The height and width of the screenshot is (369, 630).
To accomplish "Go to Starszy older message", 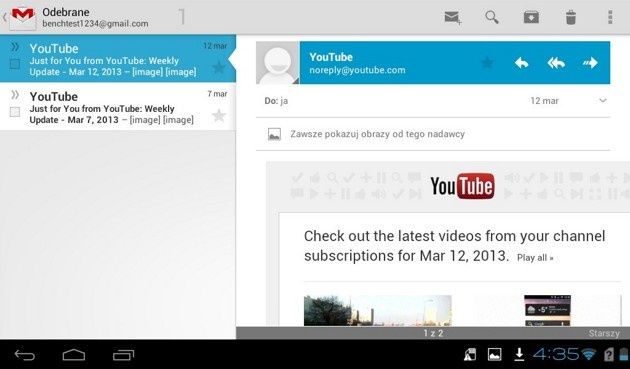I will click(604, 333).
